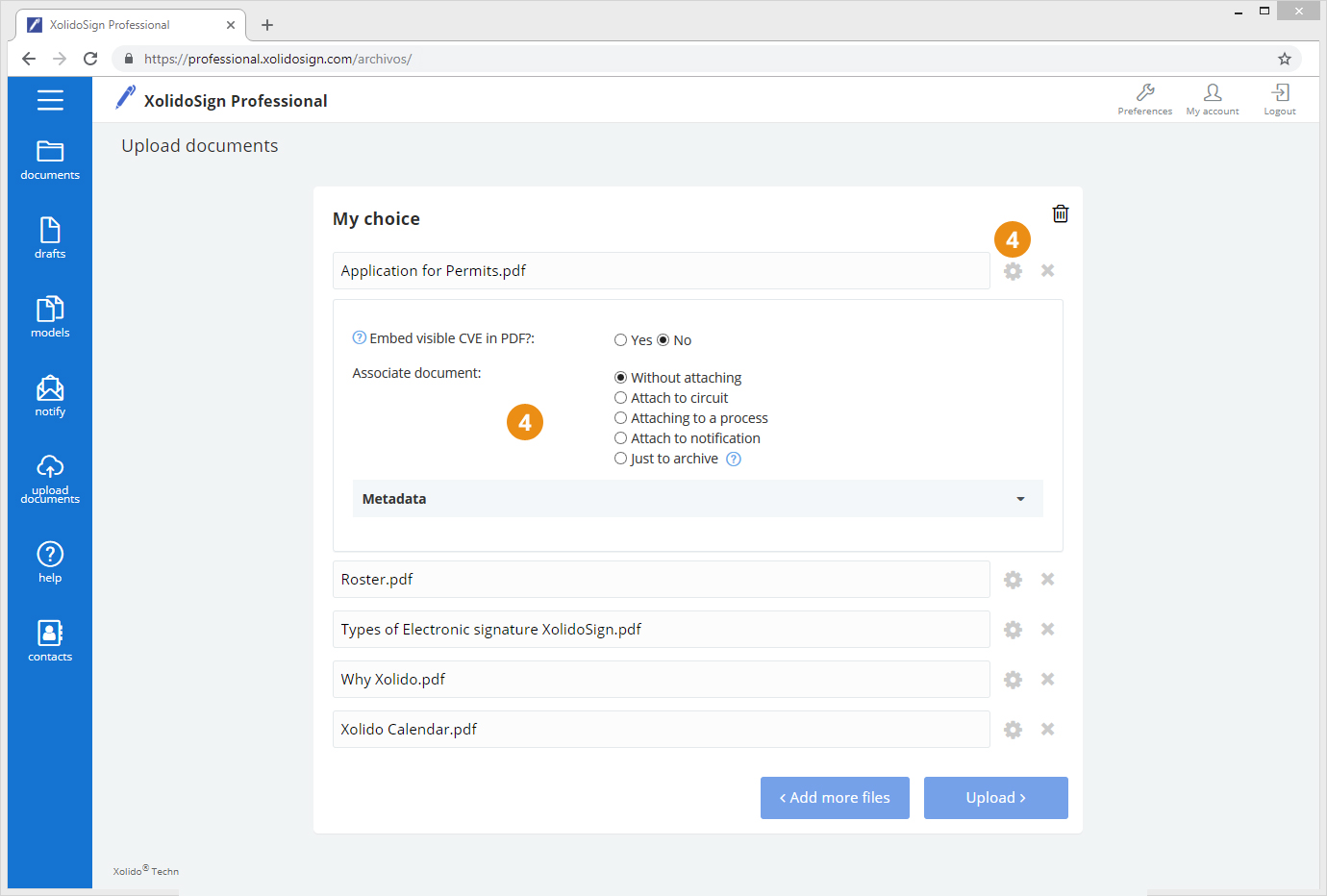The width and height of the screenshot is (1327, 896).
Task: Remove Types of Electronic signature XolidoSign.pdf
Action: point(1048,629)
